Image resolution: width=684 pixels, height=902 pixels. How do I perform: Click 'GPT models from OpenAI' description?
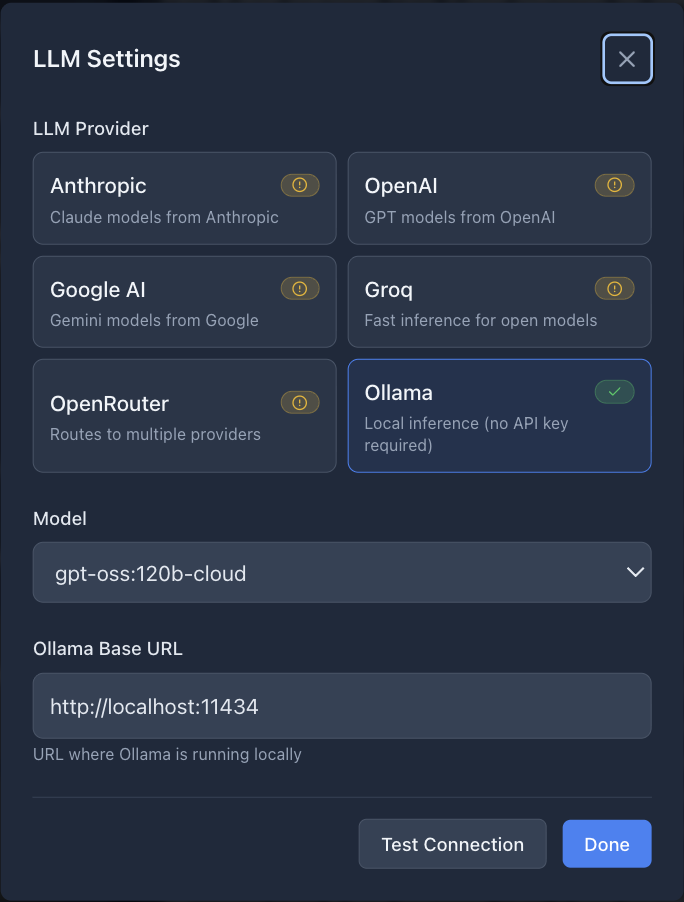click(x=460, y=217)
